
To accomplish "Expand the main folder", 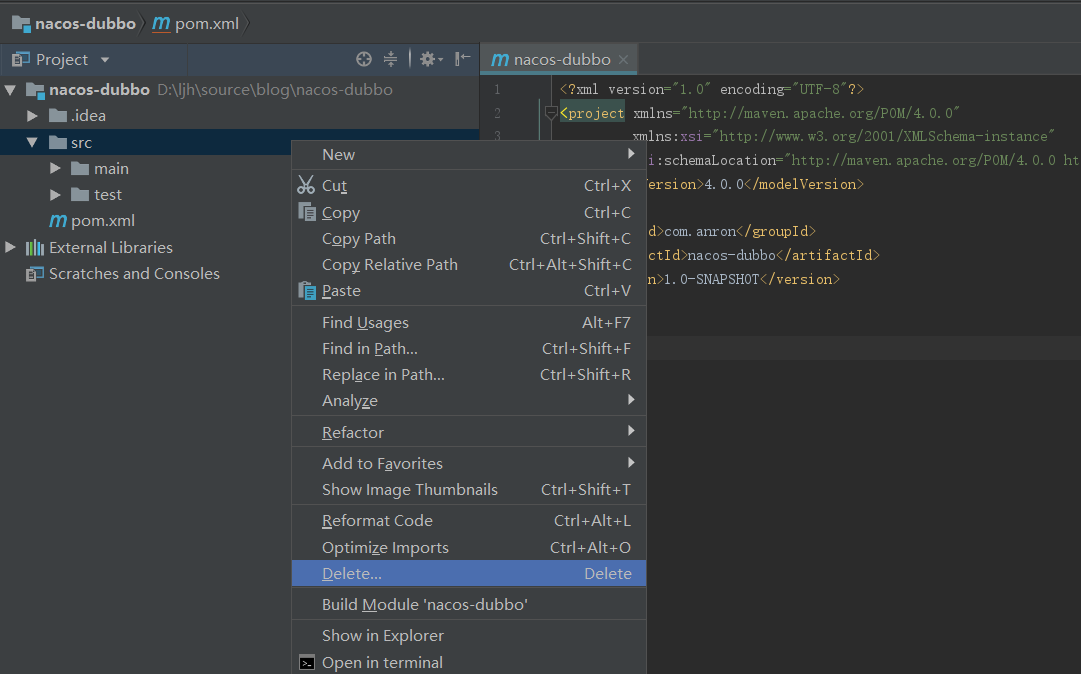I will tap(56, 169).
